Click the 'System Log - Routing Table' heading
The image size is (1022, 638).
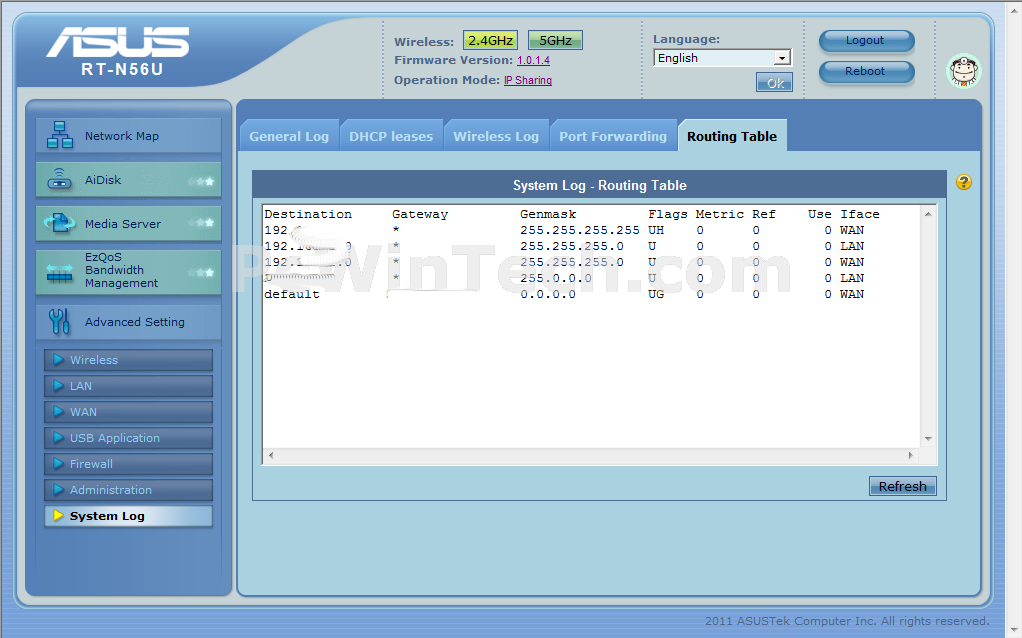pos(600,185)
